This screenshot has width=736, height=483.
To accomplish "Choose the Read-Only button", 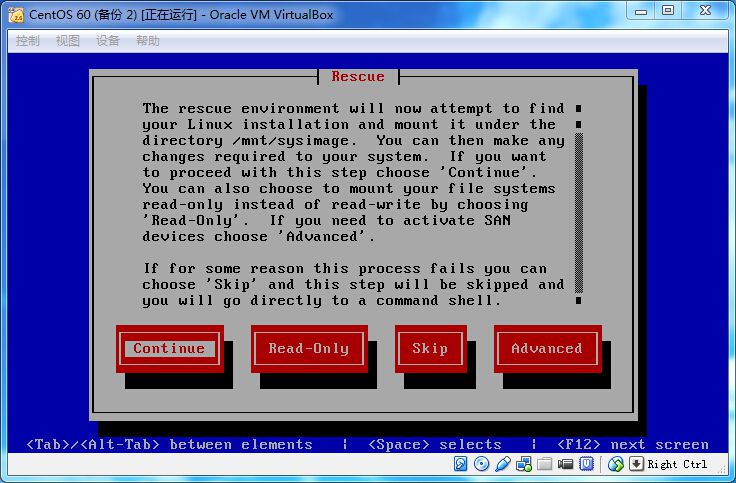I will [308, 349].
